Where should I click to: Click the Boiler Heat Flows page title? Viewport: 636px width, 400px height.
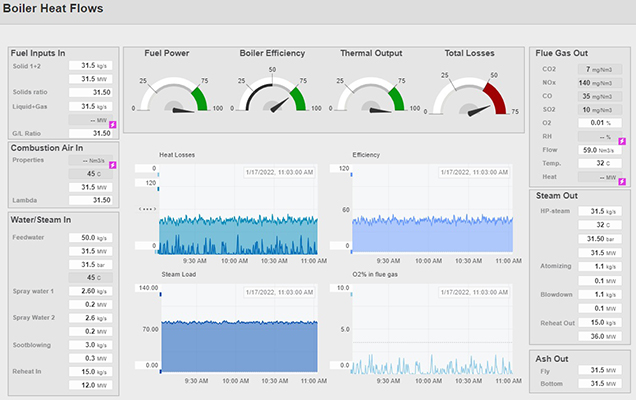click(60, 10)
